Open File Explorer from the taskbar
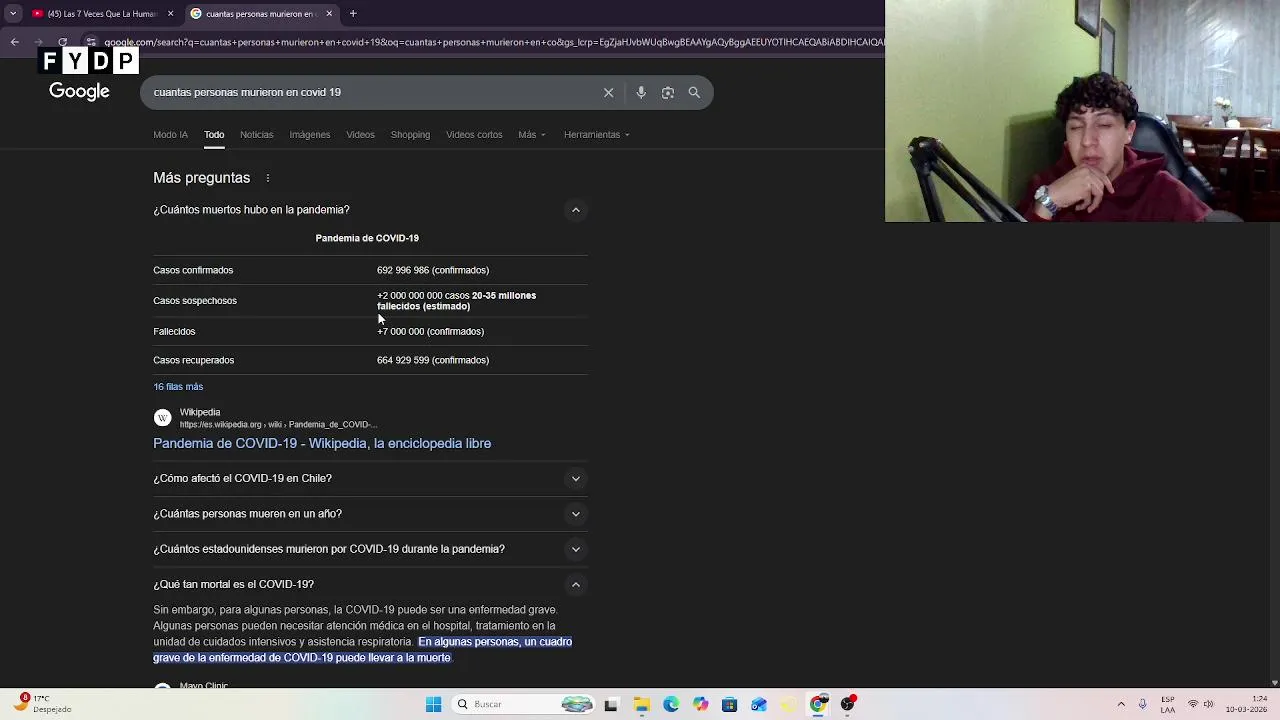The height and width of the screenshot is (720, 1280). [641, 704]
